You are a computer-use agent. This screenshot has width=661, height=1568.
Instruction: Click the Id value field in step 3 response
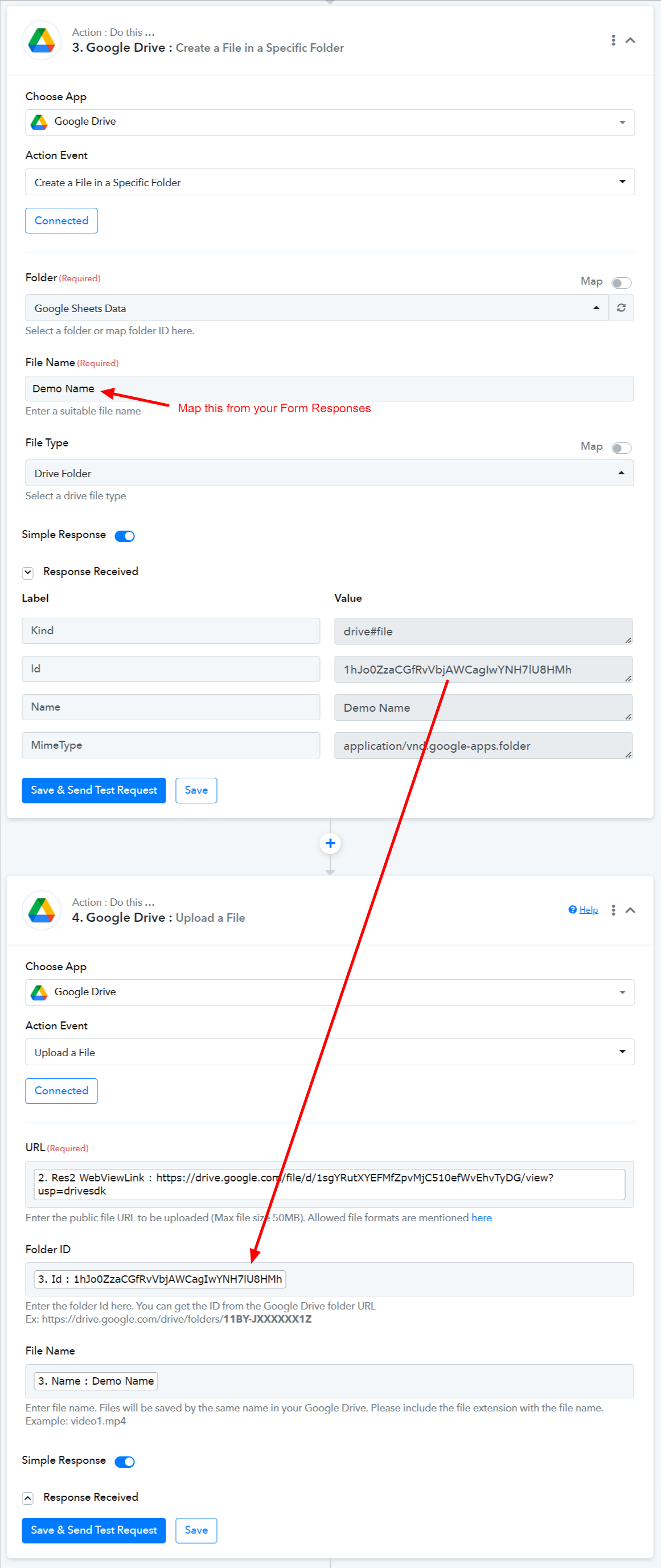[x=483, y=670]
